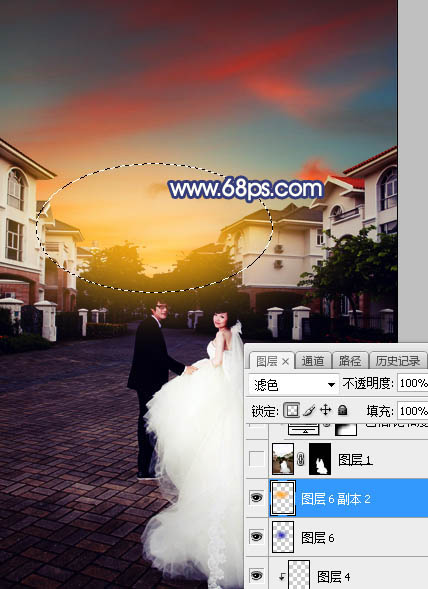Open the 滤色 blend mode dropdown
Image resolution: width=428 pixels, height=589 pixels.
point(293,384)
